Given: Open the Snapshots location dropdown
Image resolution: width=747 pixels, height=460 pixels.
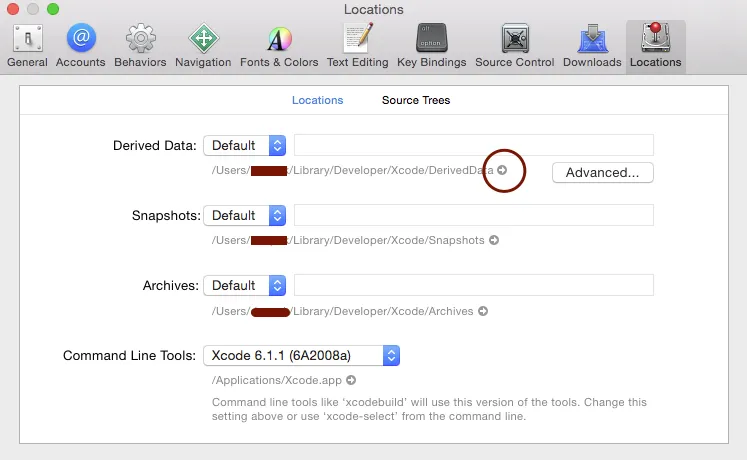Looking at the screenshot, I should 245,215.
